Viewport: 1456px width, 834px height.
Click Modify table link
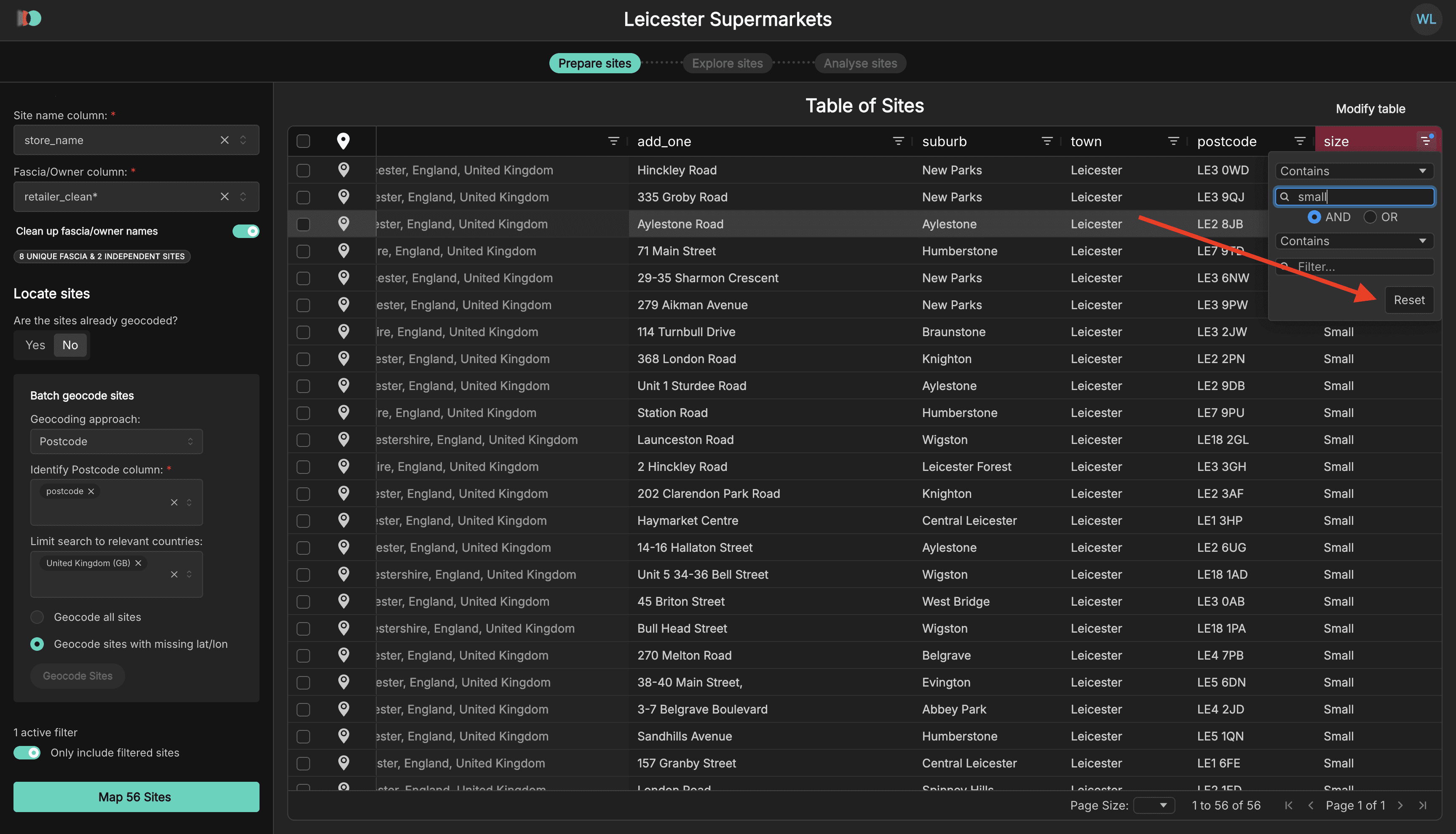[1370, 109]
